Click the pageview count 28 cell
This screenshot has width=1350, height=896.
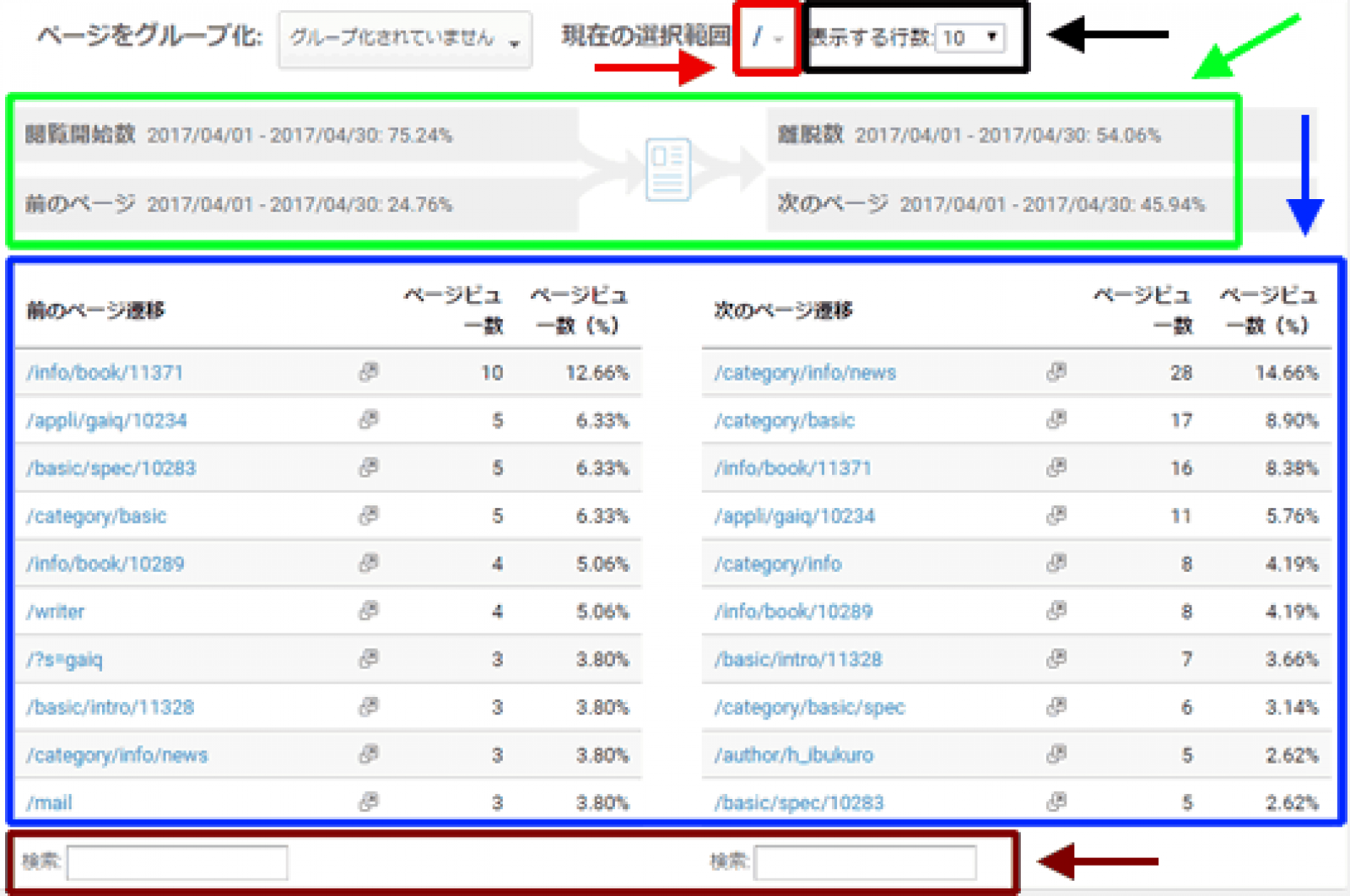(x=1181, y=373)
